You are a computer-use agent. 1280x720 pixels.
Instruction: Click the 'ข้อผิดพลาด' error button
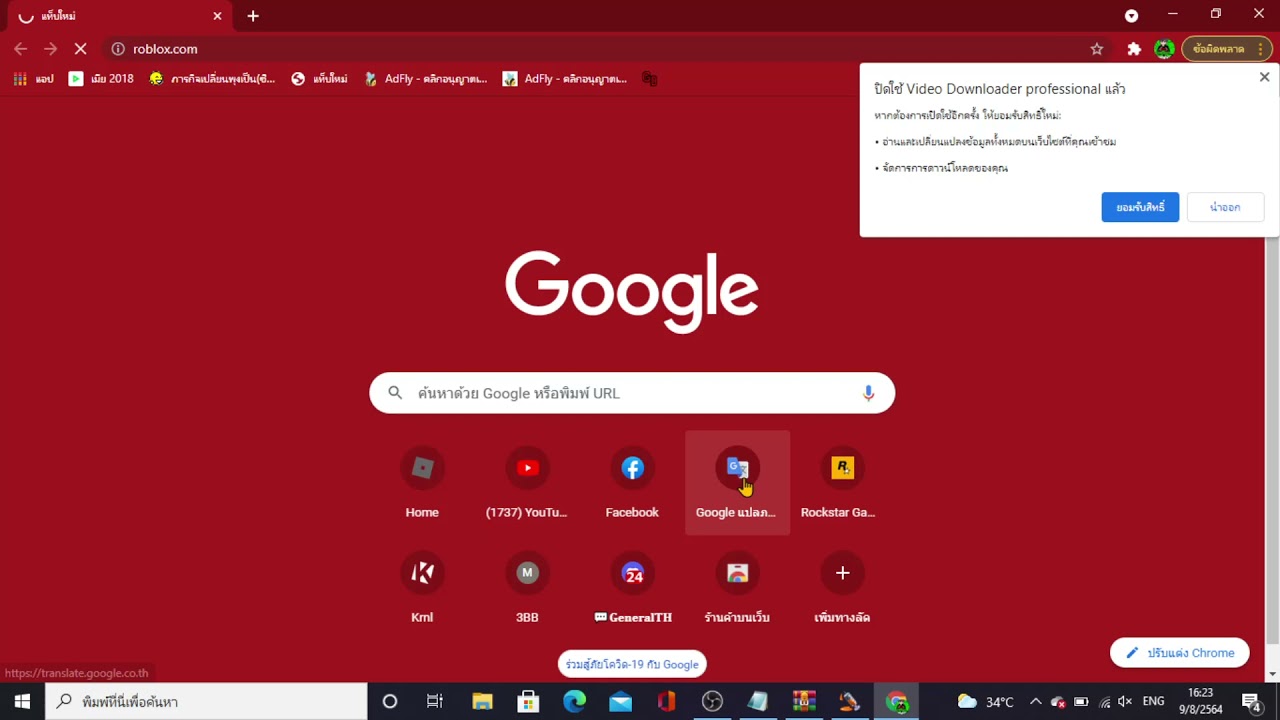(1227, 49)
